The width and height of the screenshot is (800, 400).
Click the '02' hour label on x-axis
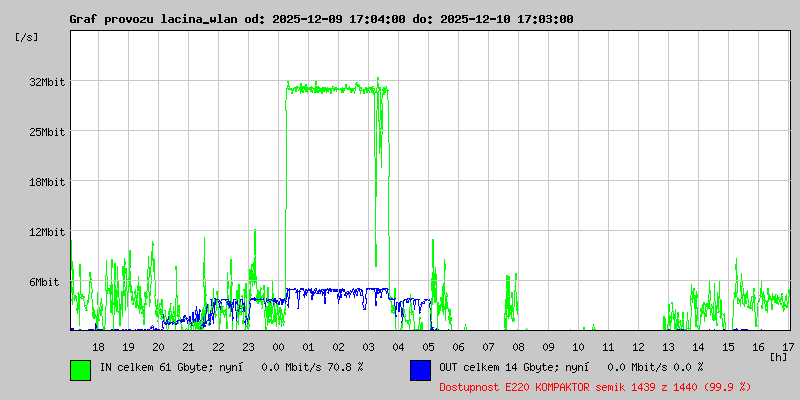[338, 347]
